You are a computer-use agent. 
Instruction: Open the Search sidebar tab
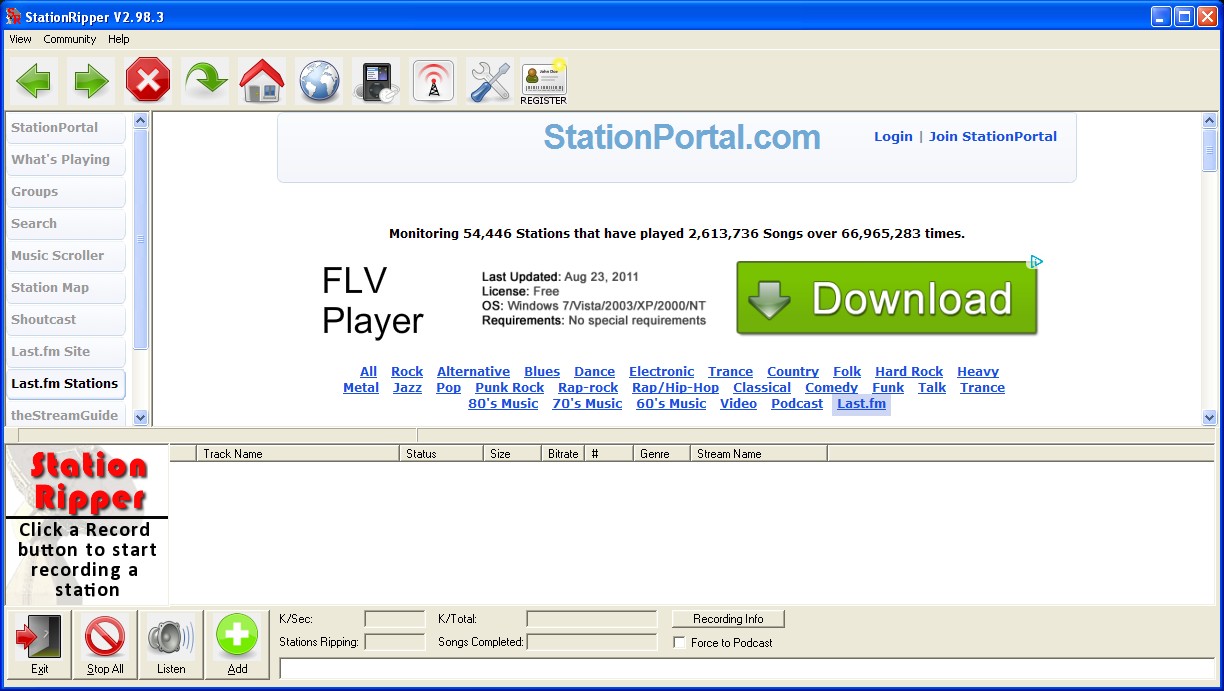coord(66,224)
